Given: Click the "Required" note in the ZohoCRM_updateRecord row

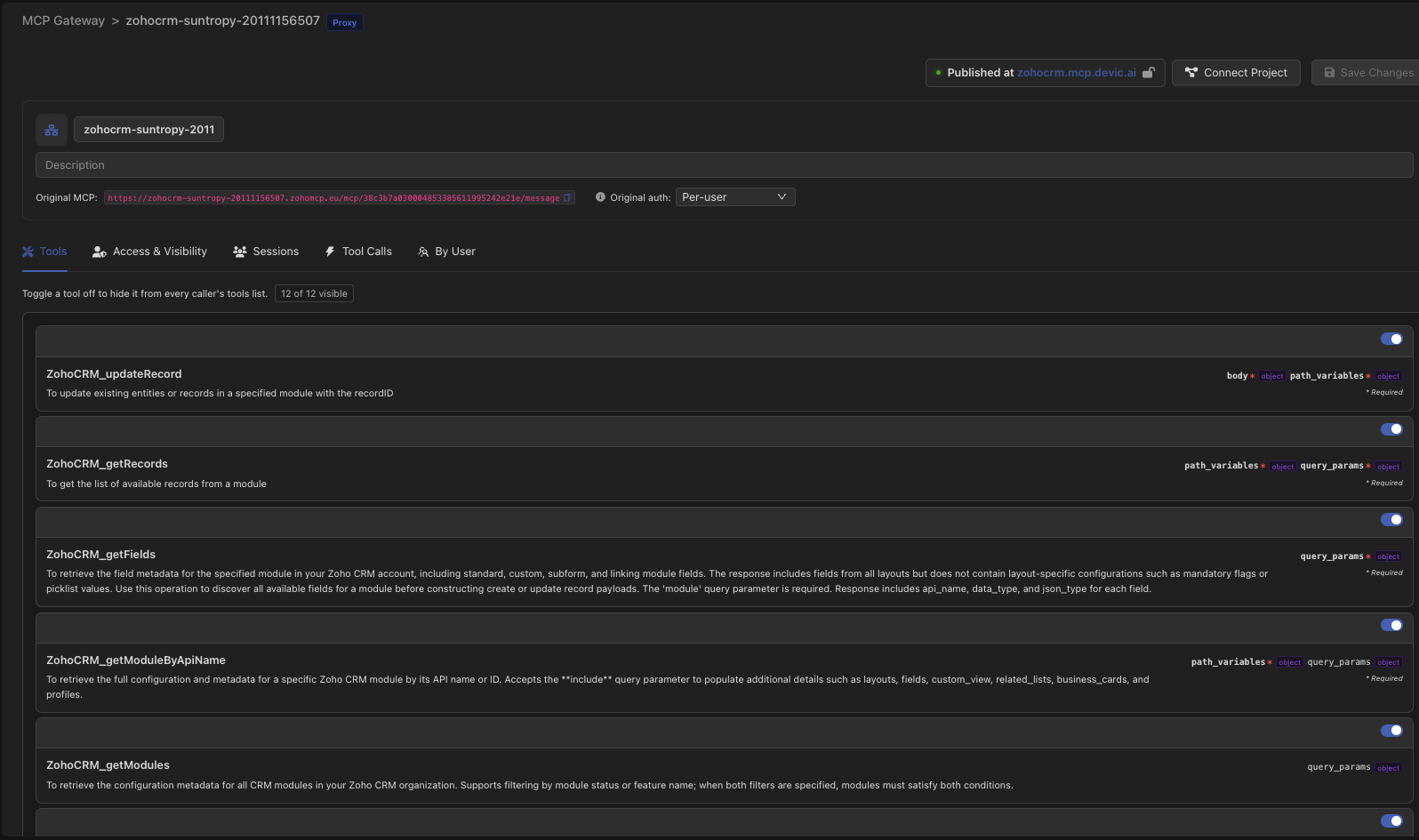Looking at the screenshot, I should (1384, 392).
